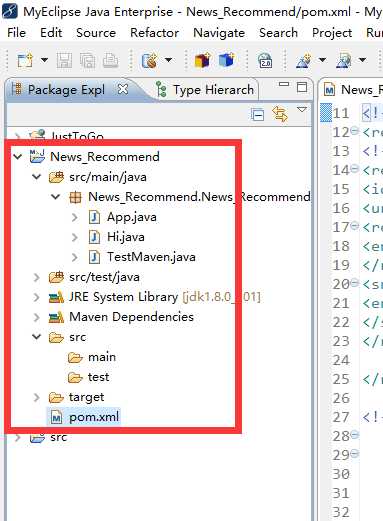Collapse the src/main/java source folder
The image size is (383, 521).
tap(36, 176)
